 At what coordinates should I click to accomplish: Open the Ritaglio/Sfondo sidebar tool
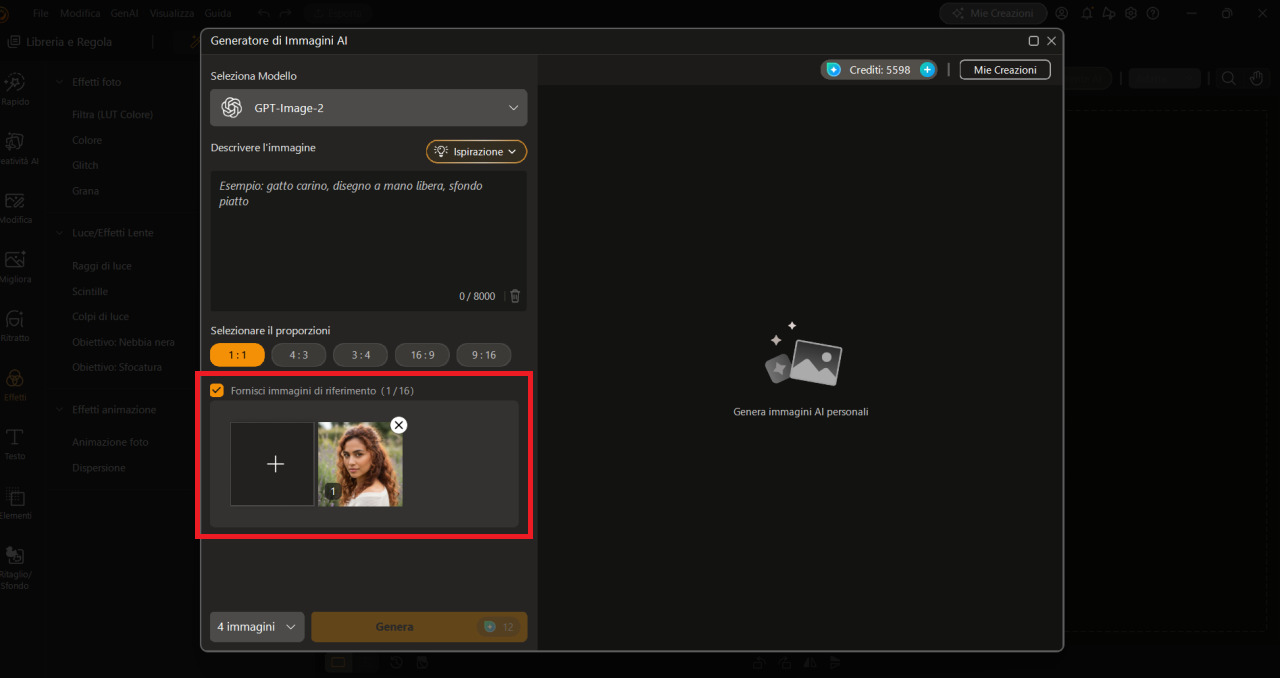point(15,567)
